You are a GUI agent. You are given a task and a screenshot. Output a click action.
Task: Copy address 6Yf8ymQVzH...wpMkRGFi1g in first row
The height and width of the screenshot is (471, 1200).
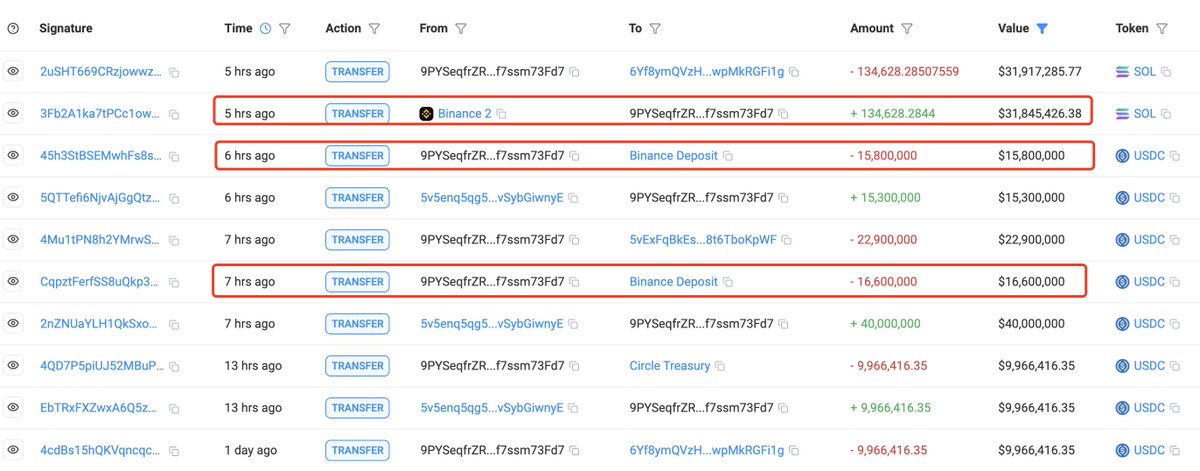tap(794, 72)
